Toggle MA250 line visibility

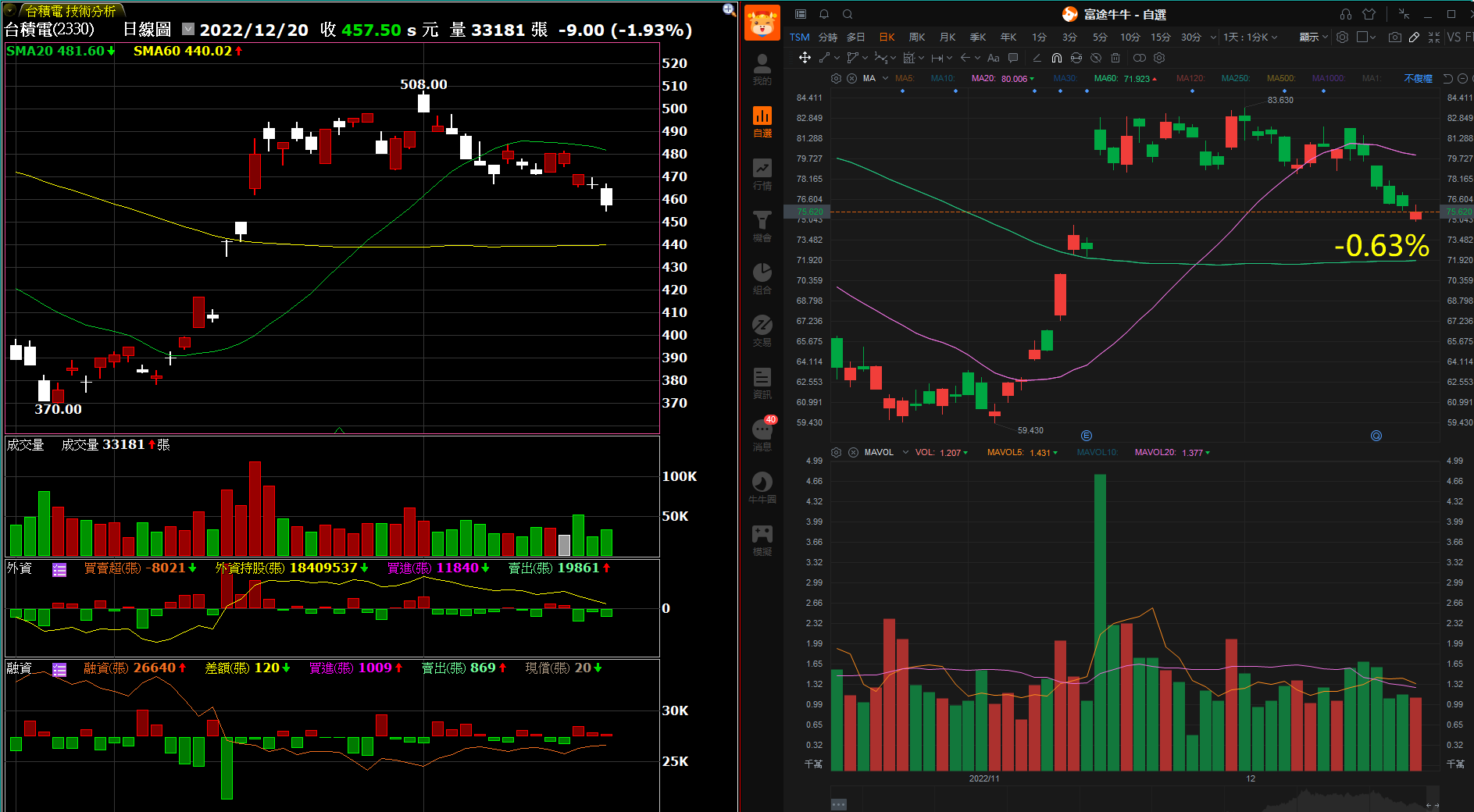point(1236,78)
